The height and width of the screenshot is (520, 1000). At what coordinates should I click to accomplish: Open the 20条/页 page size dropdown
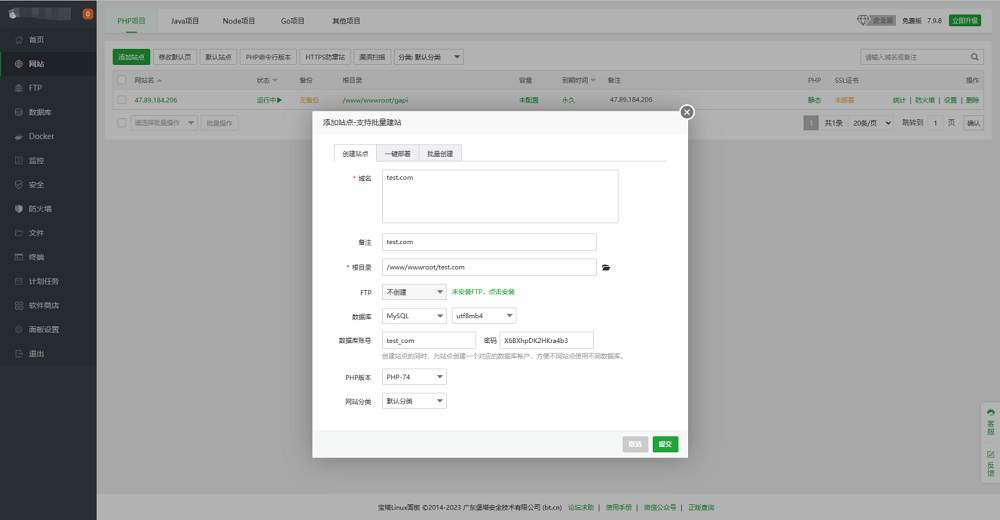872,123
